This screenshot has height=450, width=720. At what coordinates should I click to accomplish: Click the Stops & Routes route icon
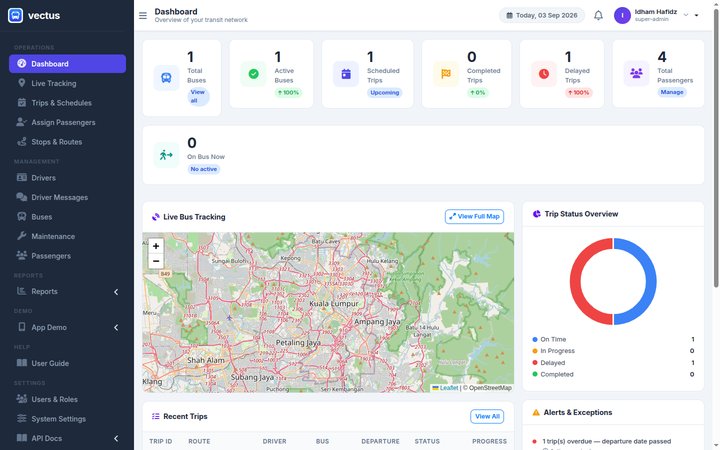22,141
